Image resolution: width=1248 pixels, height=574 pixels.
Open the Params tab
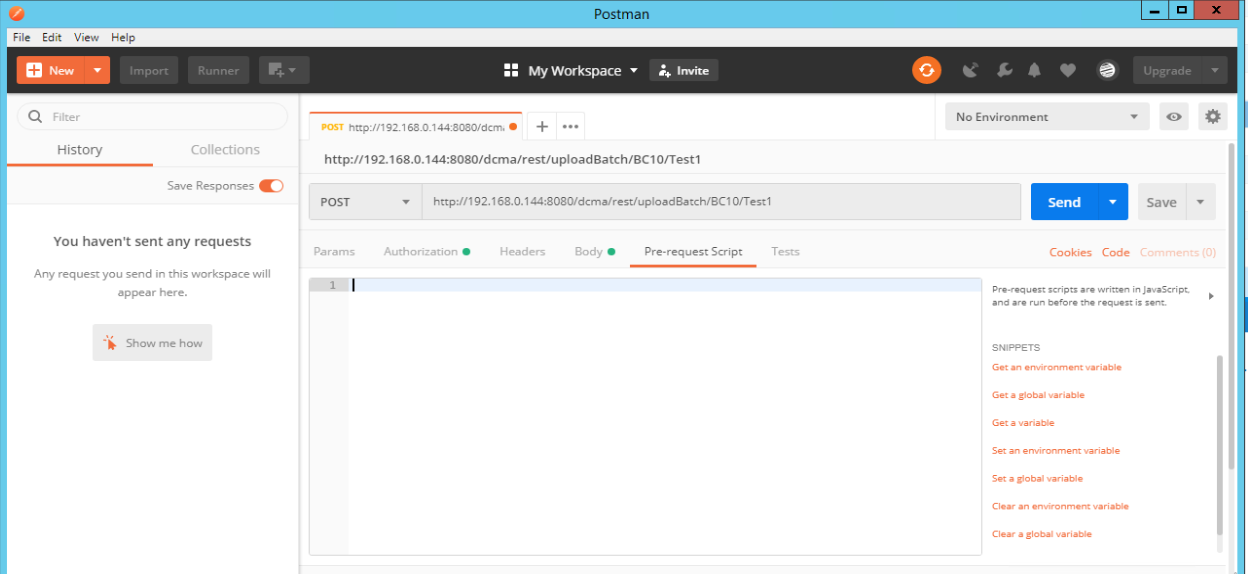[x=334, y=252]
